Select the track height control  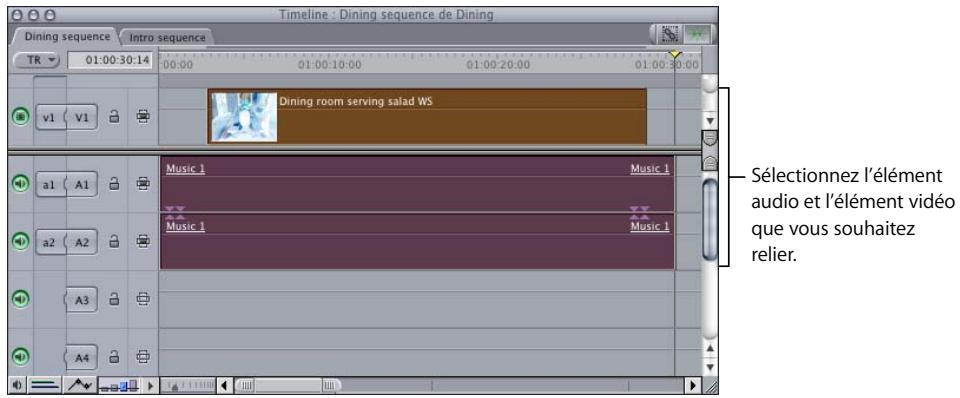pos(119,385)
